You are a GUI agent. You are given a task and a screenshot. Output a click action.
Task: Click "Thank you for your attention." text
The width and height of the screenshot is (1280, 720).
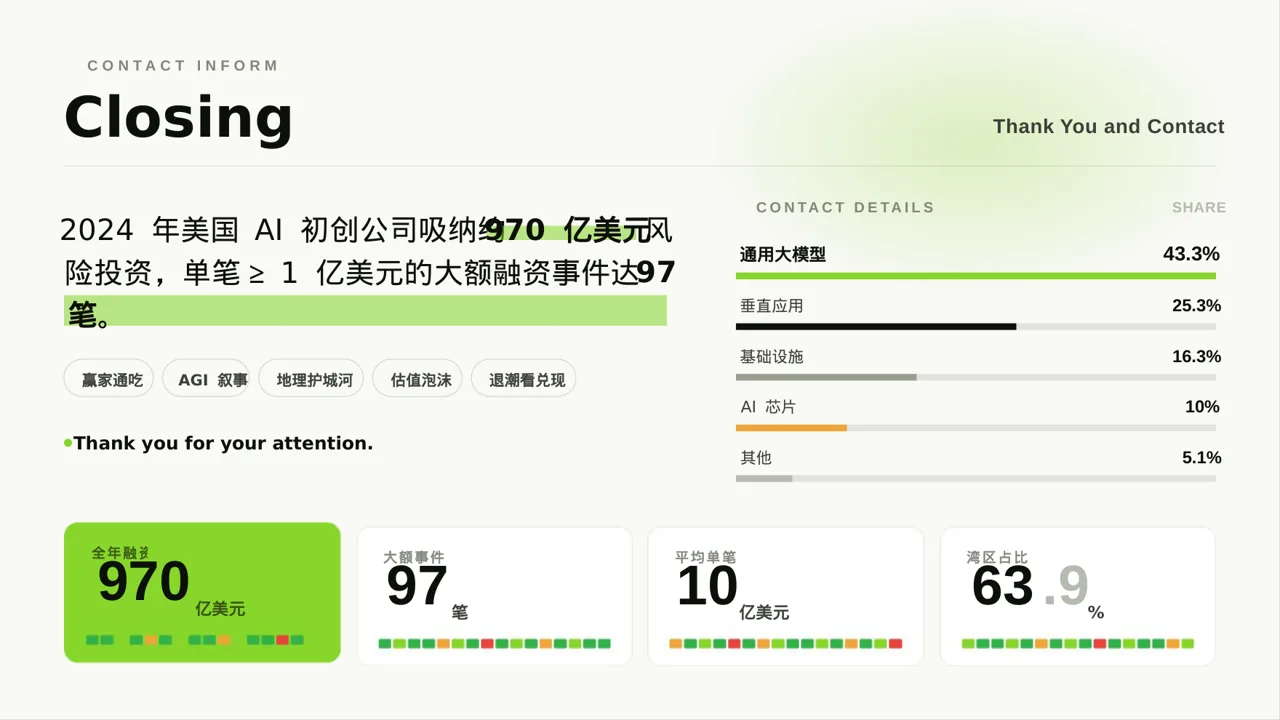(x=223, y=443)
